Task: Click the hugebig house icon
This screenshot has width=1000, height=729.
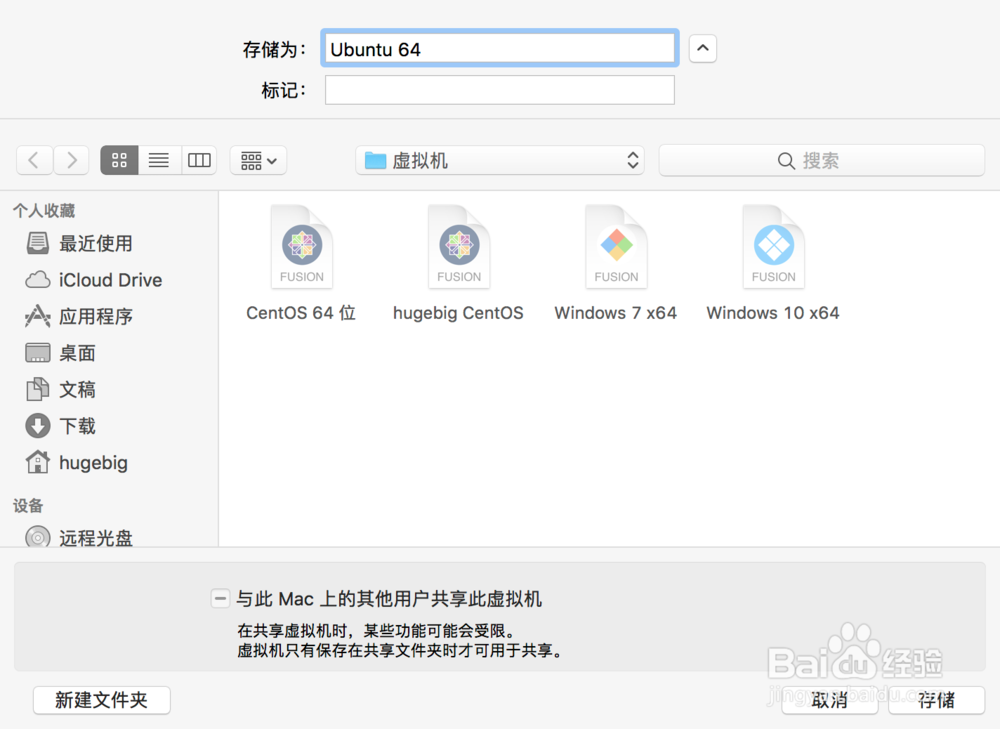Action: (38, 462)
